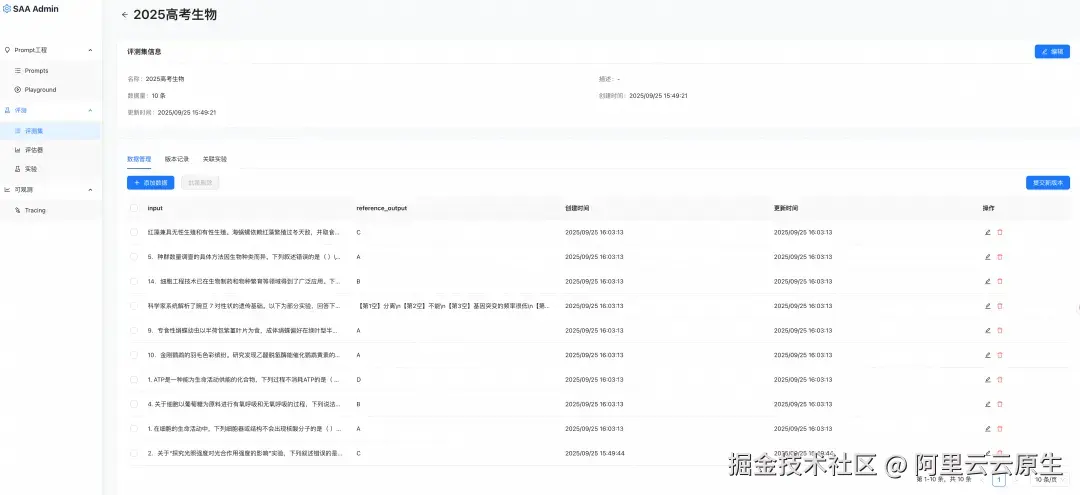The image size is (1080, 495).
Task: Collapse the 评测 sidebar group
Action: click(90, 110)
